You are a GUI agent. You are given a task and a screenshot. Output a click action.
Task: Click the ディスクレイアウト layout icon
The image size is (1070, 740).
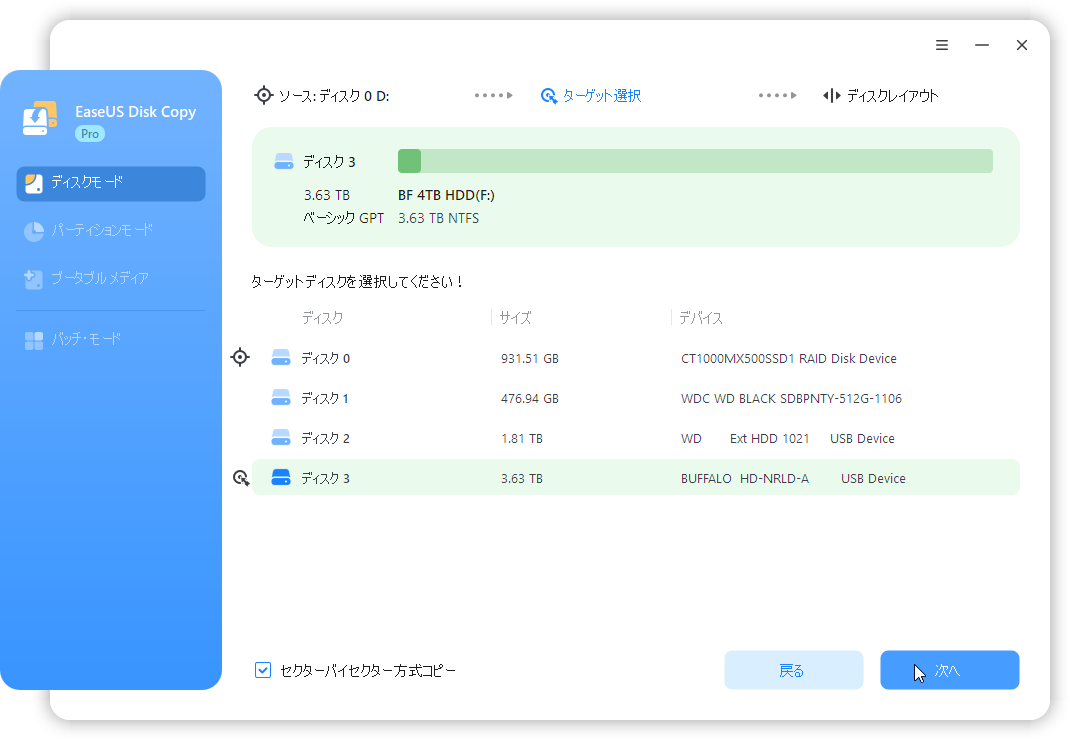(x=831, y=96)
